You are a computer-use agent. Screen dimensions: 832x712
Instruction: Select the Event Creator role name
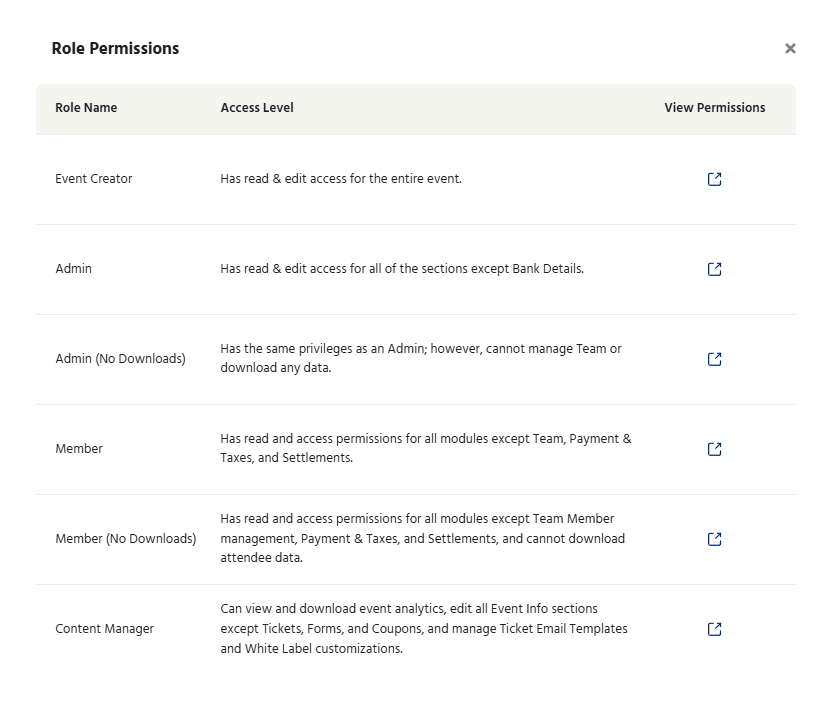93,179
